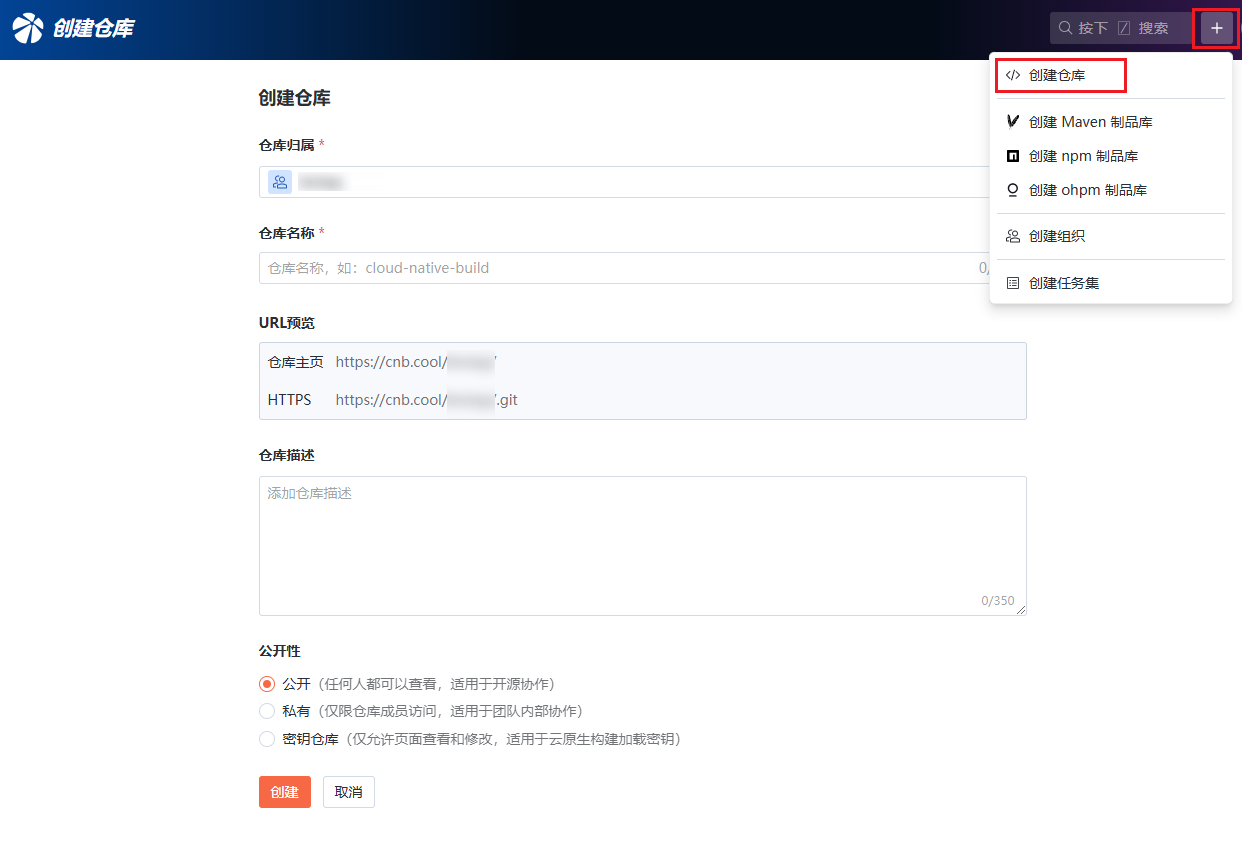This screenshot has height=861, width=1242.
Task: Click the ohpm icon in dropdown menu
Action: click(1013, 190)
